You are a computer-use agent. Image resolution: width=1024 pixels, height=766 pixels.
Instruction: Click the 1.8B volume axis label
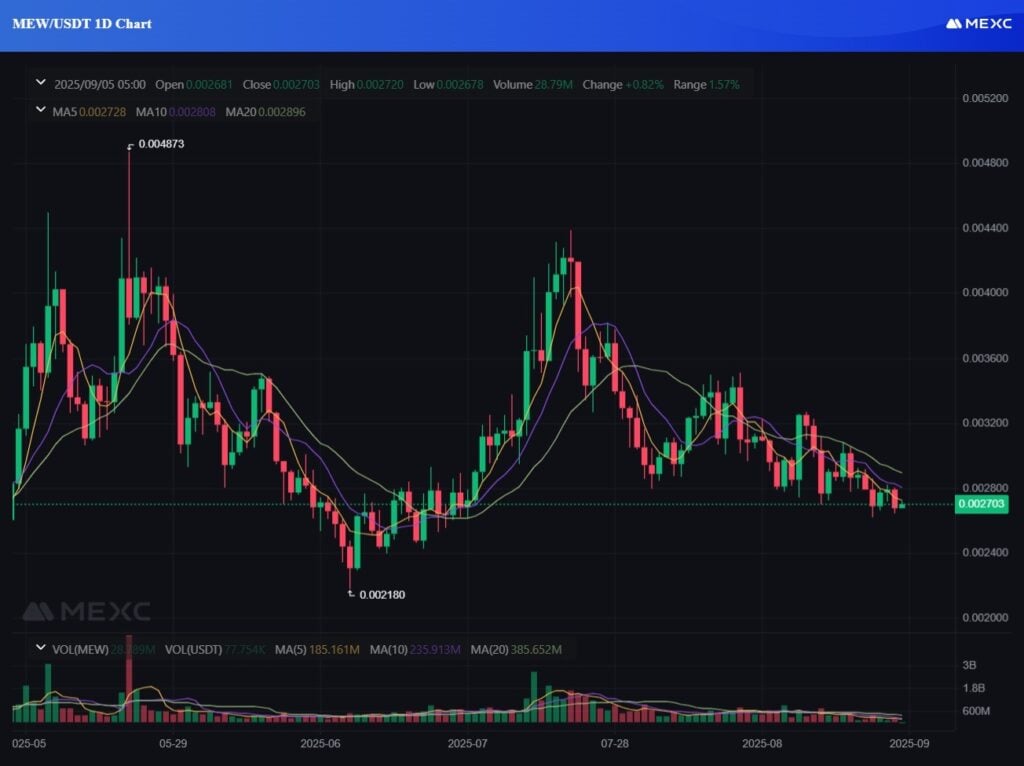click(x=974, y=688)
